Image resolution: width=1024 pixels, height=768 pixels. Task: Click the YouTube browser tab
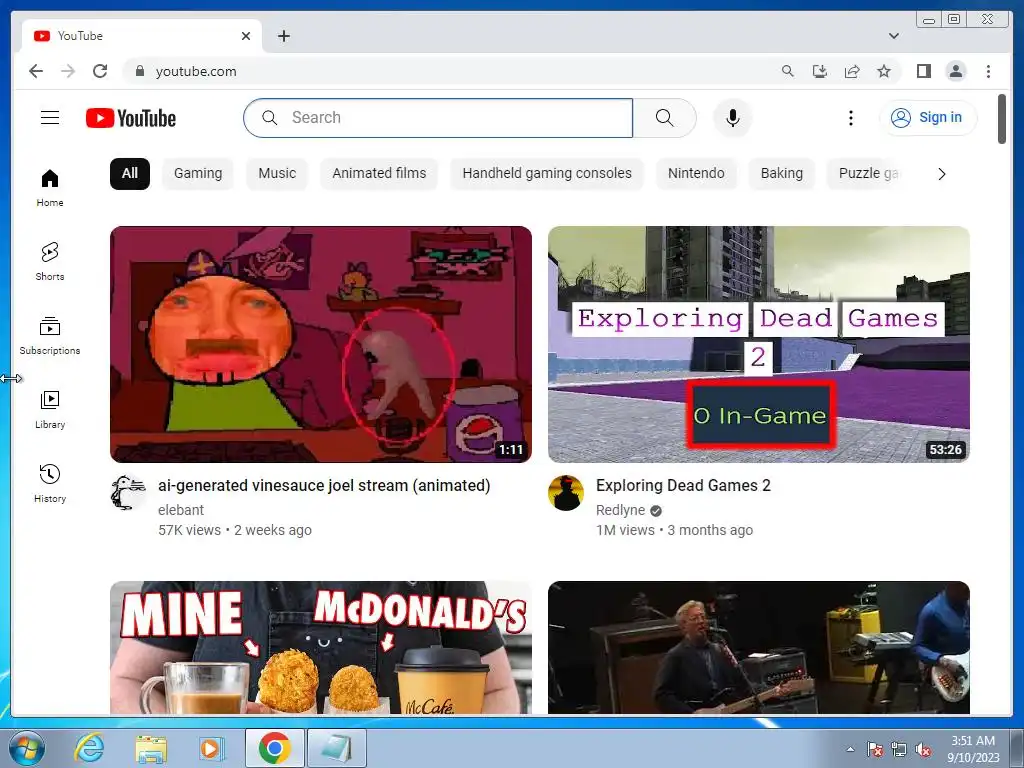pos(141,36)
